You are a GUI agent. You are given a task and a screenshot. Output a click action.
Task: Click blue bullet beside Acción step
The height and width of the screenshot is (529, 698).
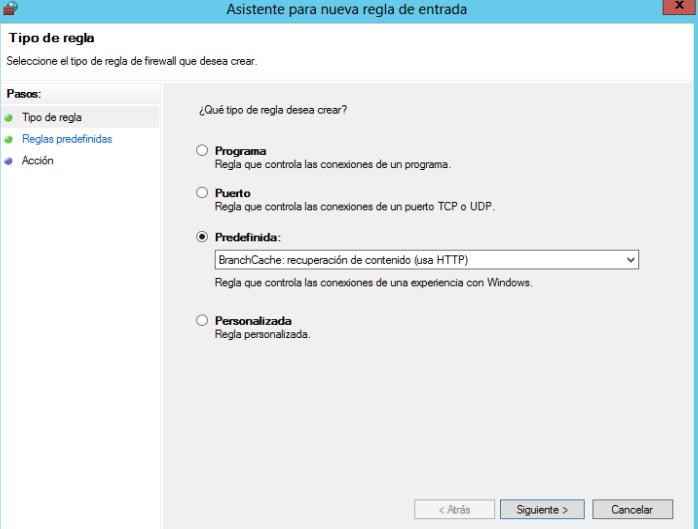[9, 160]
